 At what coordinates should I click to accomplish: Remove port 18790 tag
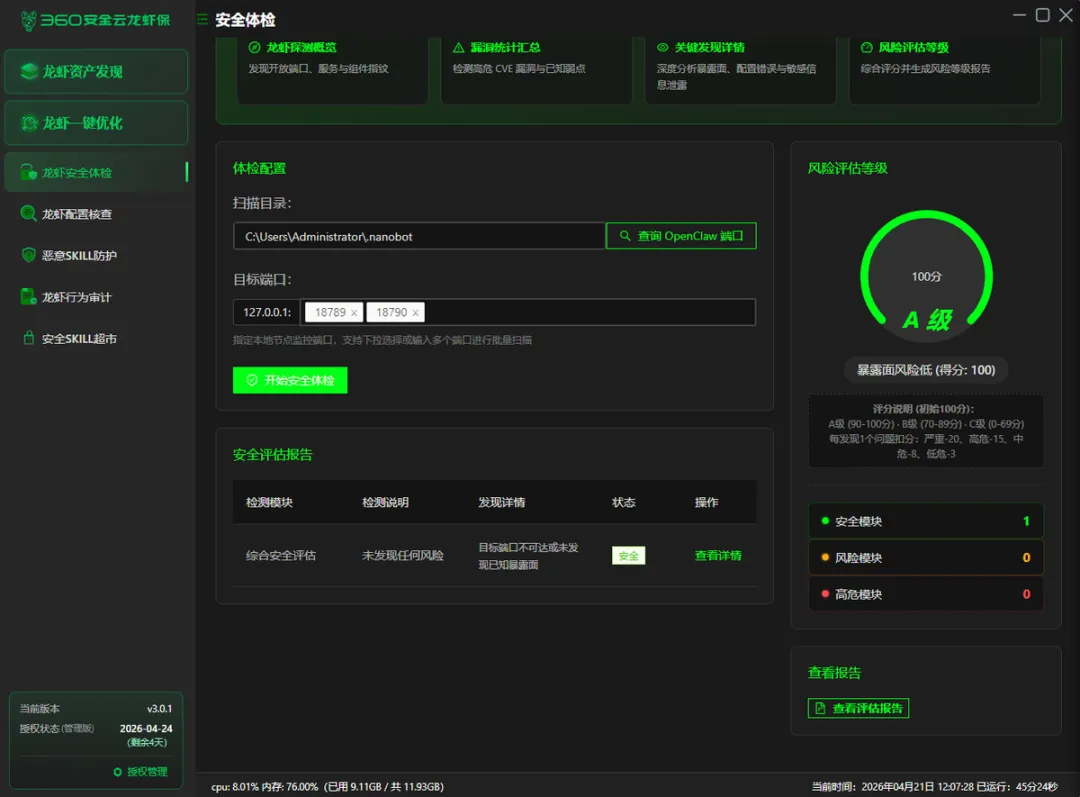click(415, 313)
